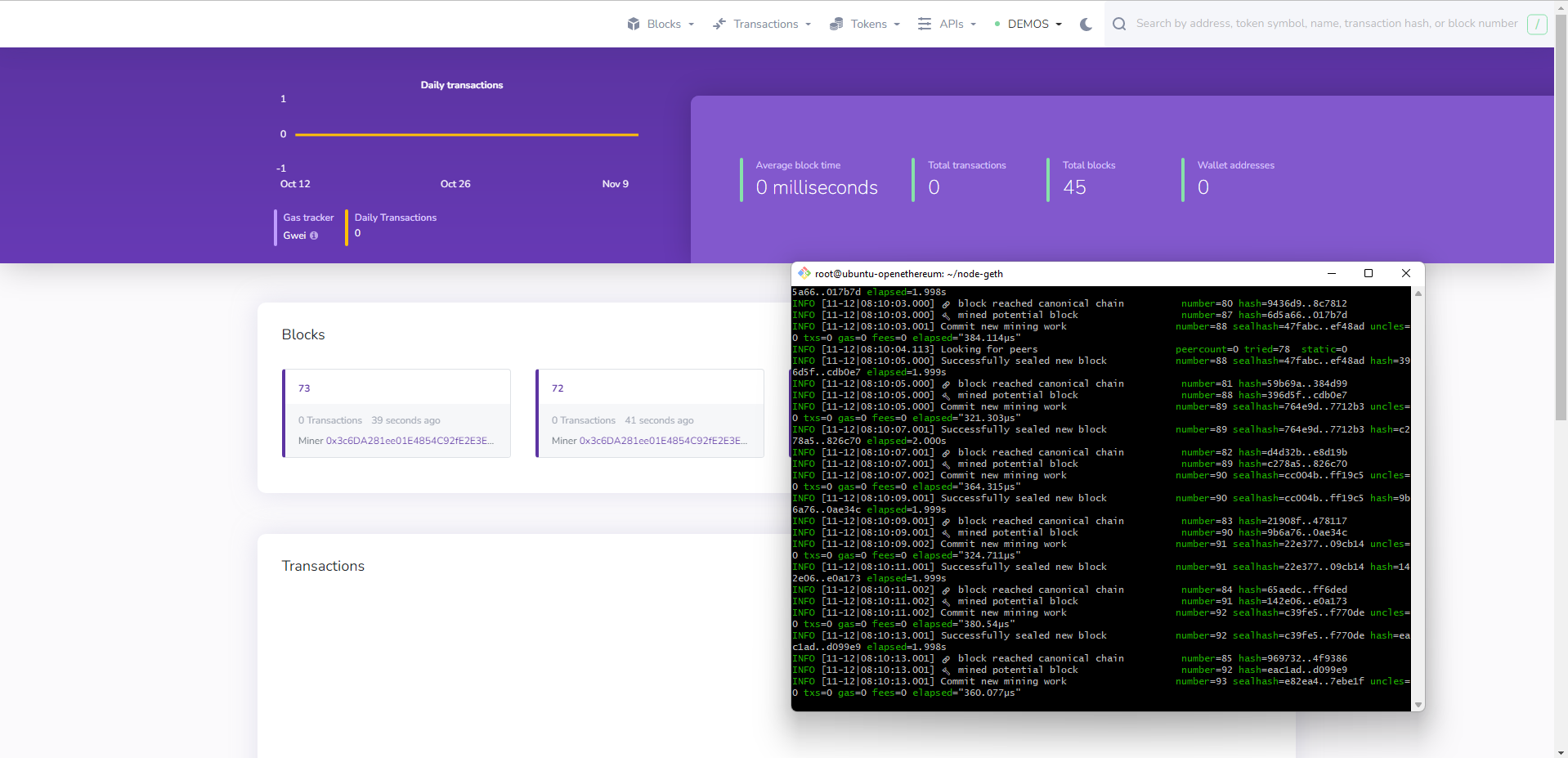Click the info icon next to Gwei
This screenshot has width=1568, height=758.
[316, 235]
